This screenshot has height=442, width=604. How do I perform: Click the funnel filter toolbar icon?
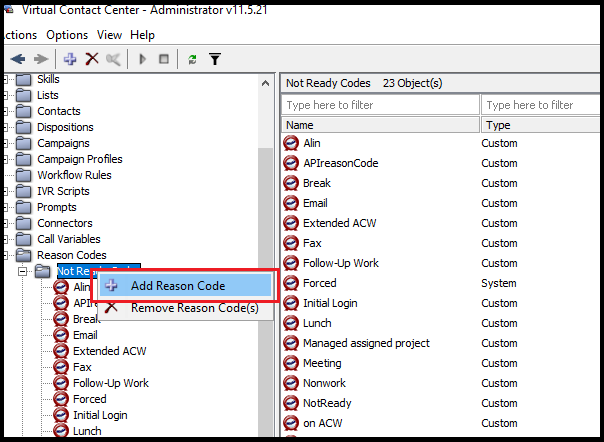coord(215,59)
